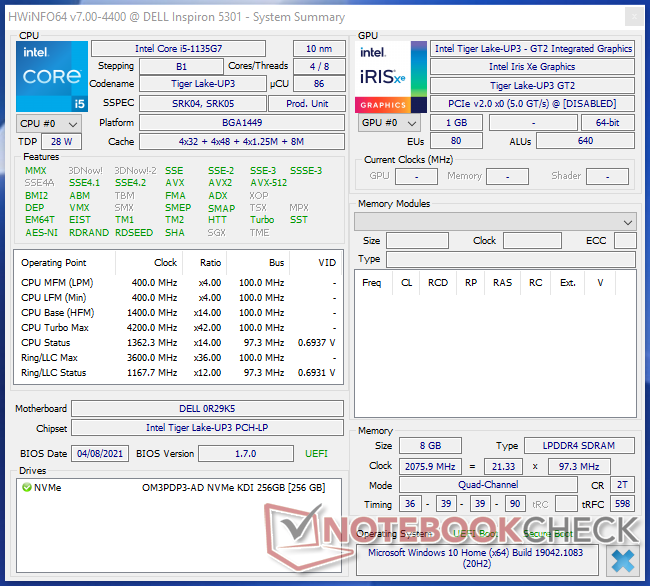Viewport: 650px width, 586px height.
Task: Click the 64-bit GPU bus width field
Action: [608, 123]
